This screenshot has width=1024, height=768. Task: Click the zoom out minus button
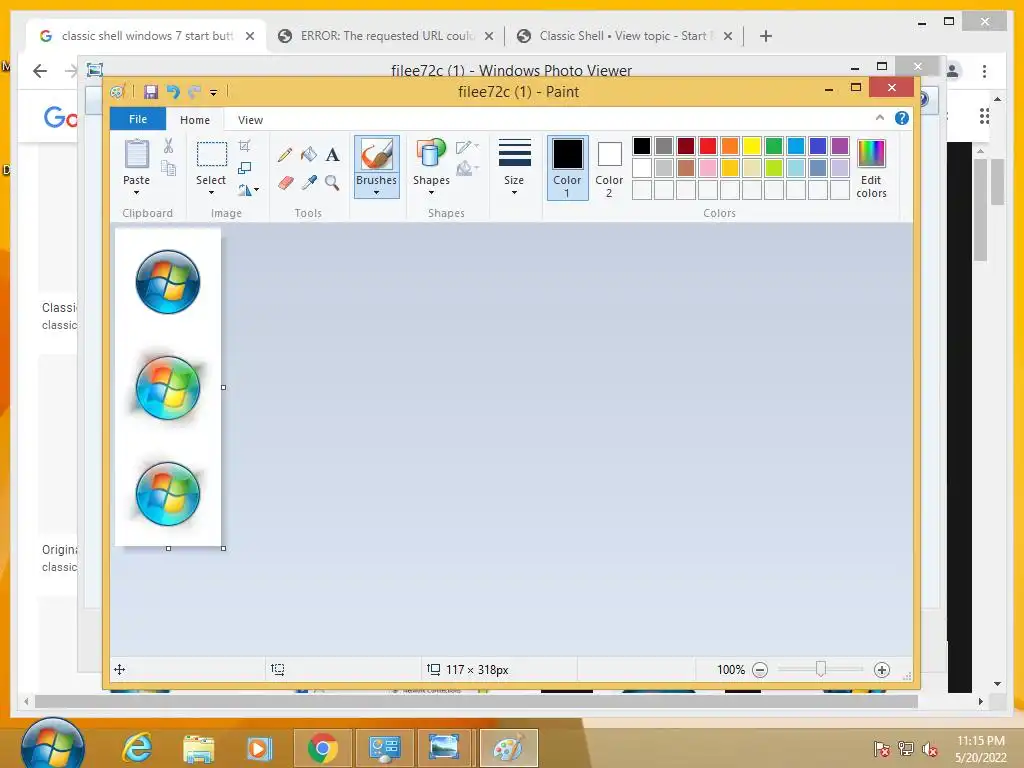[760, 669]
